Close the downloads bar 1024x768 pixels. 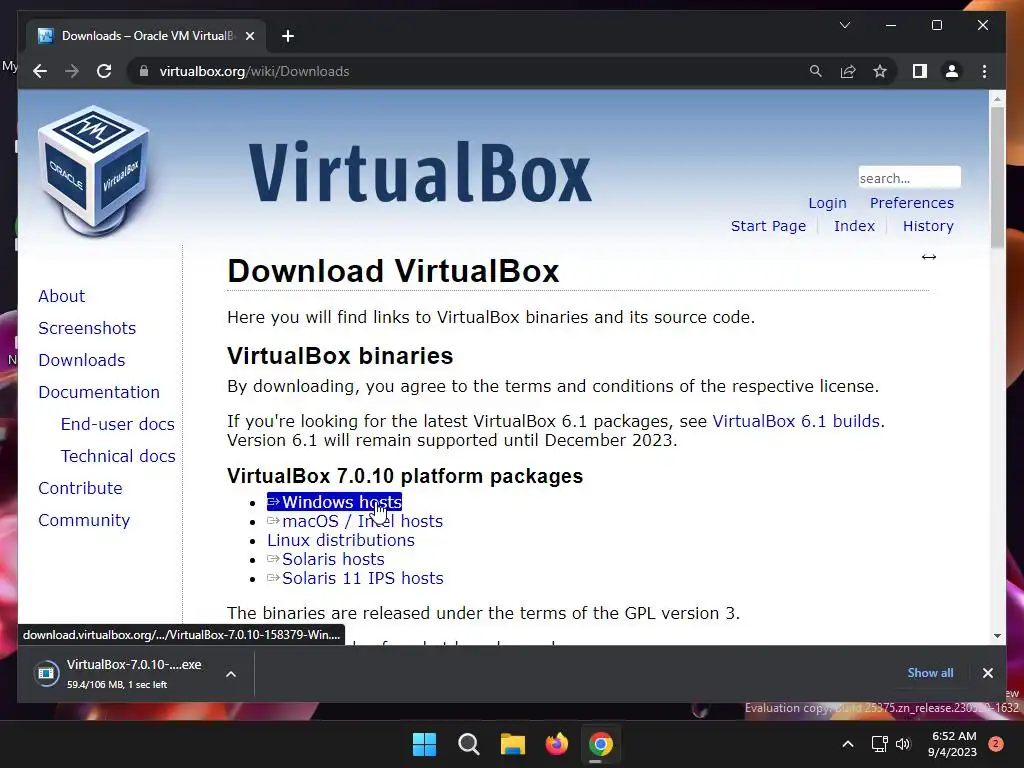coord(987,673)
